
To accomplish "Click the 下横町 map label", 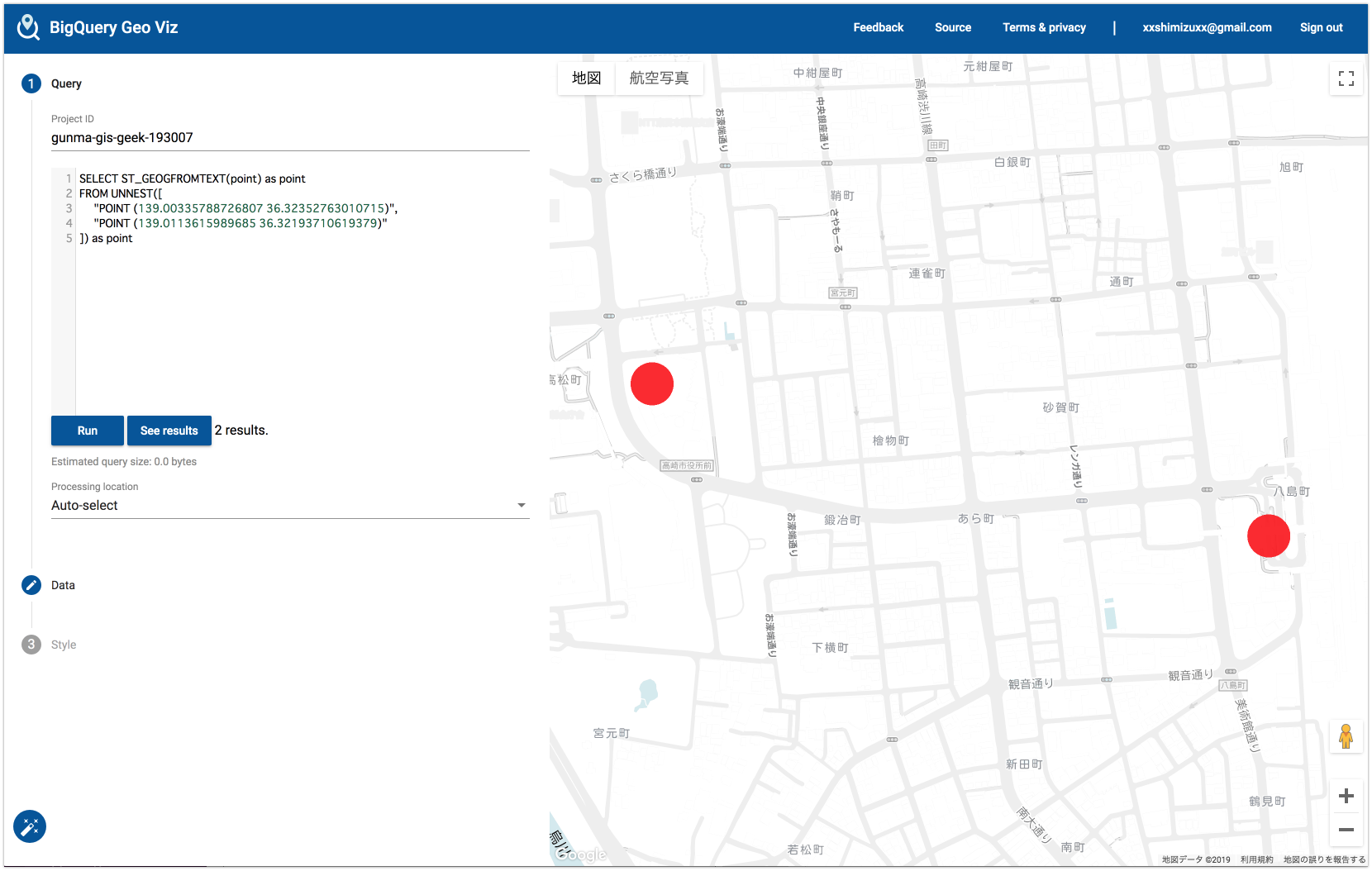I will pos(830,647).
